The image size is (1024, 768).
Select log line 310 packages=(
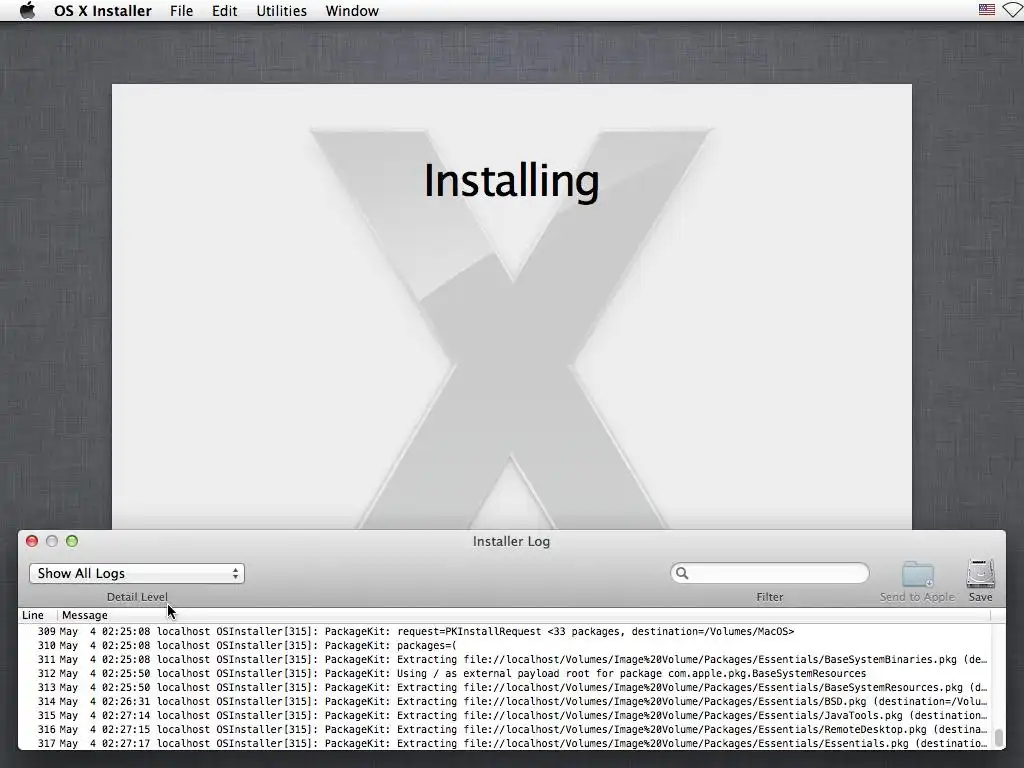click(x=504, y=645)
